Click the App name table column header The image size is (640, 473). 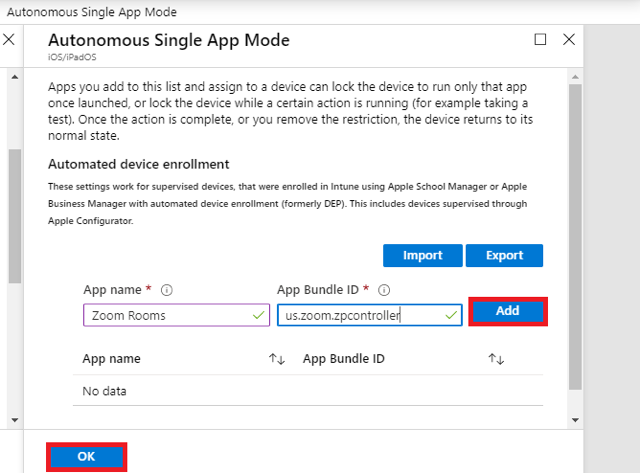click(x=111, y=359)
